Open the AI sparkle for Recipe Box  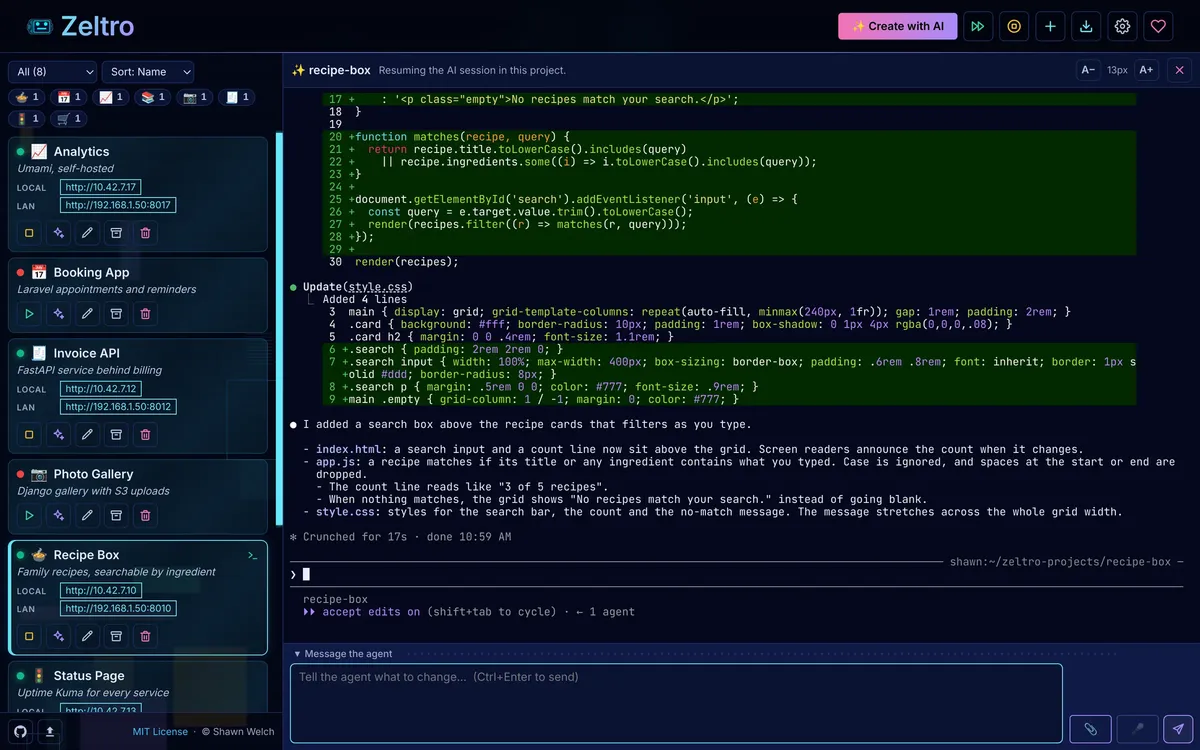(x=59, y=636)
